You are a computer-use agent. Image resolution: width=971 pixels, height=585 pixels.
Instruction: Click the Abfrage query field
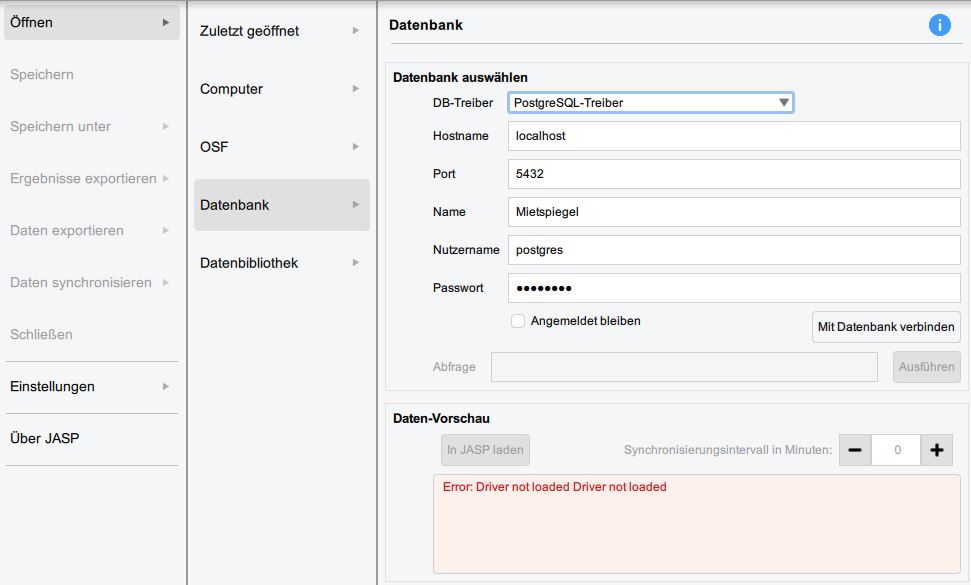click(685, 367)
